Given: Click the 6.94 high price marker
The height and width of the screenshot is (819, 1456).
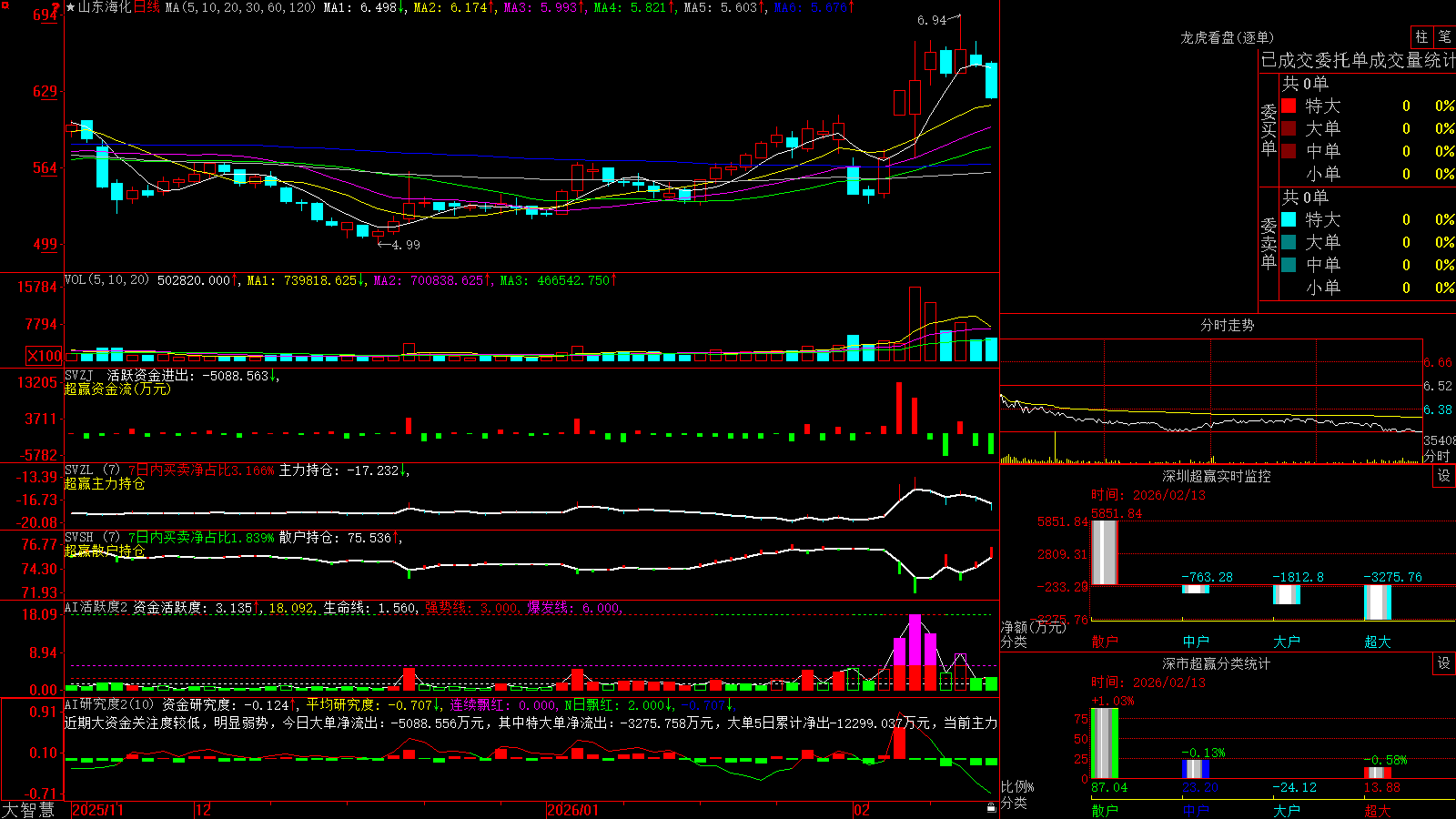Looking at the screenshot, I should point(932,20).
